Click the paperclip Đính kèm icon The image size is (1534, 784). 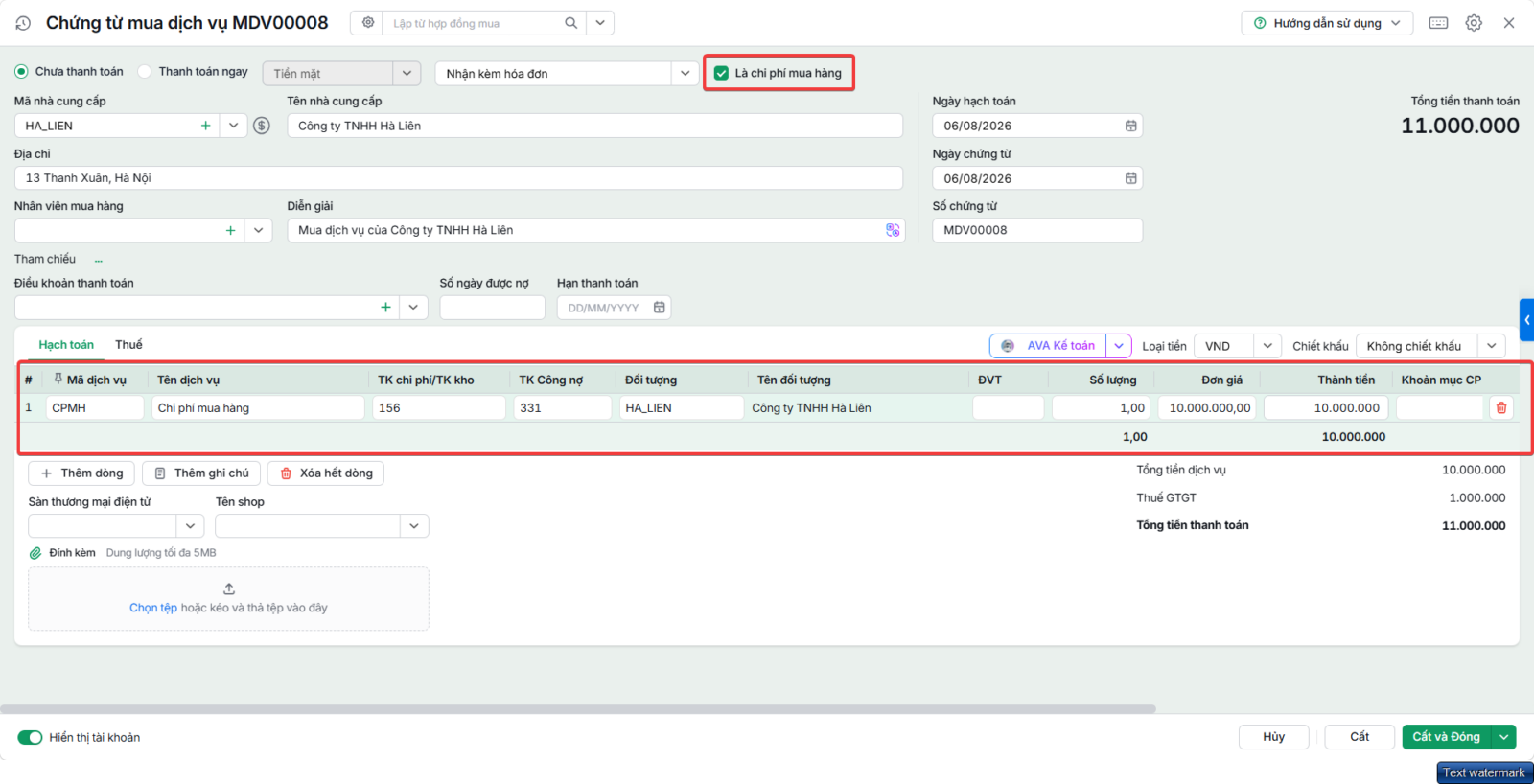pyautogui.click(x=35, y=553)
